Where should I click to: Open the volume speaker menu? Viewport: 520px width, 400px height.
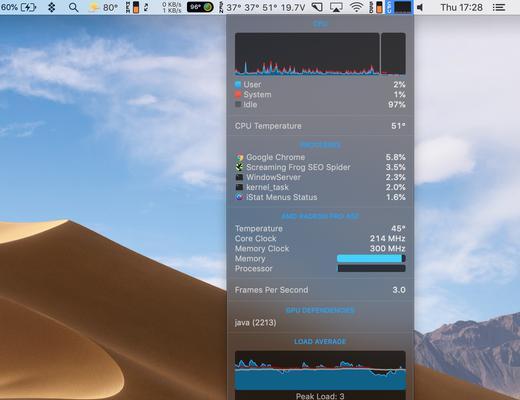pos(420,7)
